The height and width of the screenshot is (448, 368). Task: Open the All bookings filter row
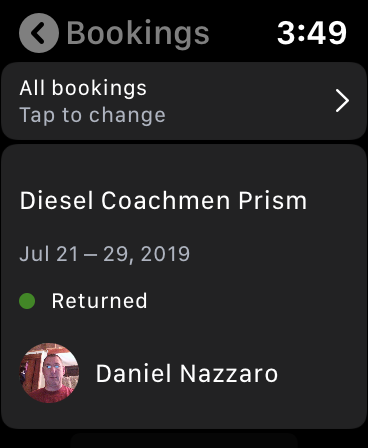(184, 101)
